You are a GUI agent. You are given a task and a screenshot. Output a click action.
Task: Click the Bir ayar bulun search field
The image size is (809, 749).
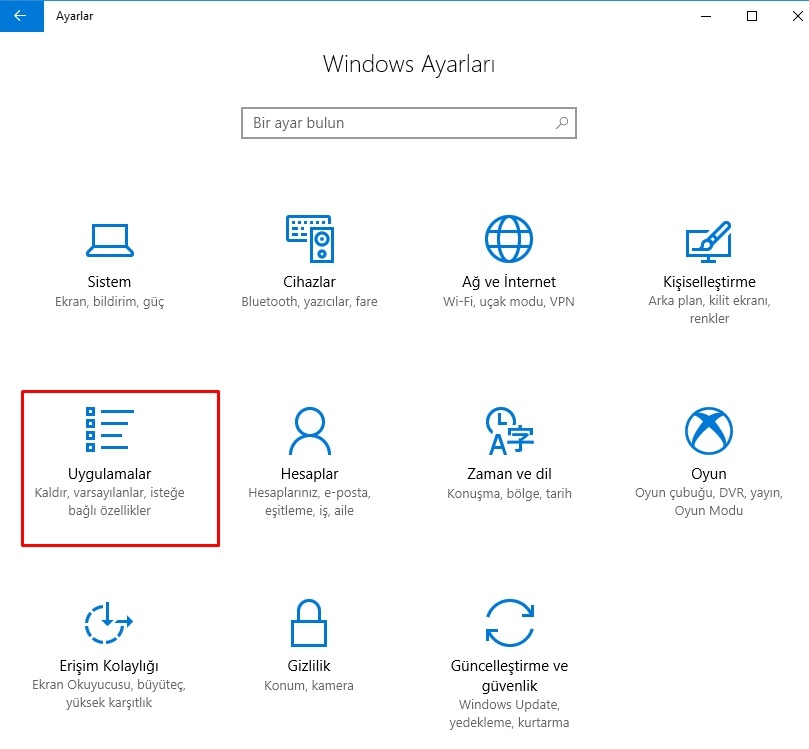(x=400, y=123)
